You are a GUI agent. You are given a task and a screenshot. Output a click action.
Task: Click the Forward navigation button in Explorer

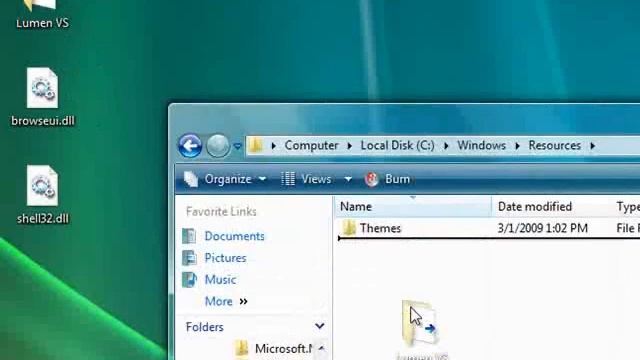click(x=218, y=146)
